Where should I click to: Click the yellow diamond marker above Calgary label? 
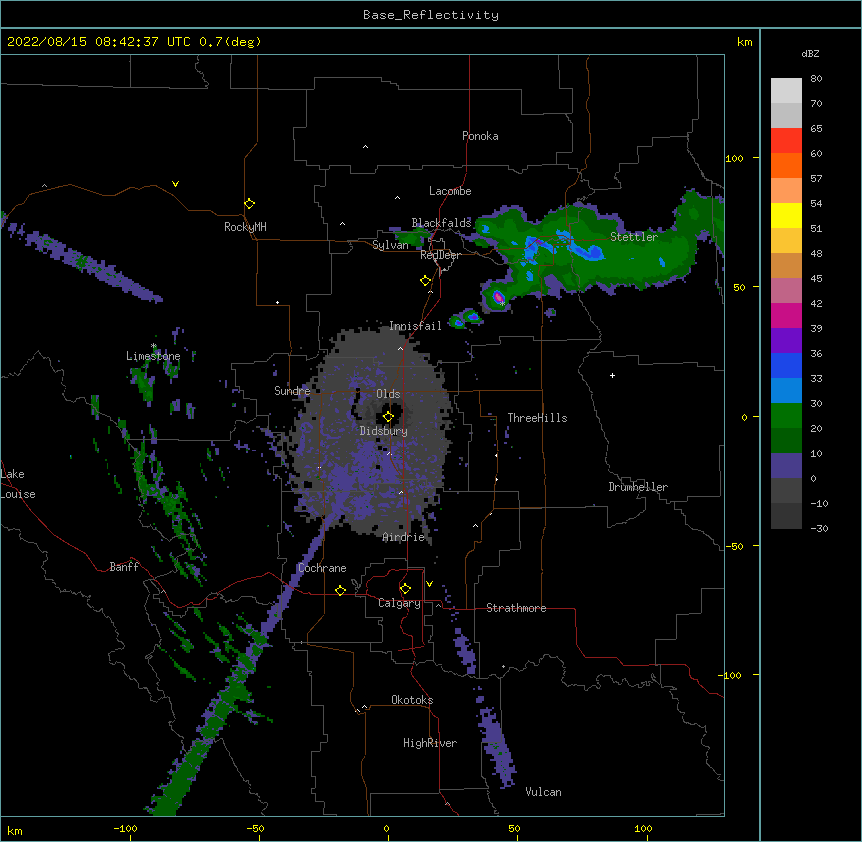pyautogui.click(x=405, y=589)
